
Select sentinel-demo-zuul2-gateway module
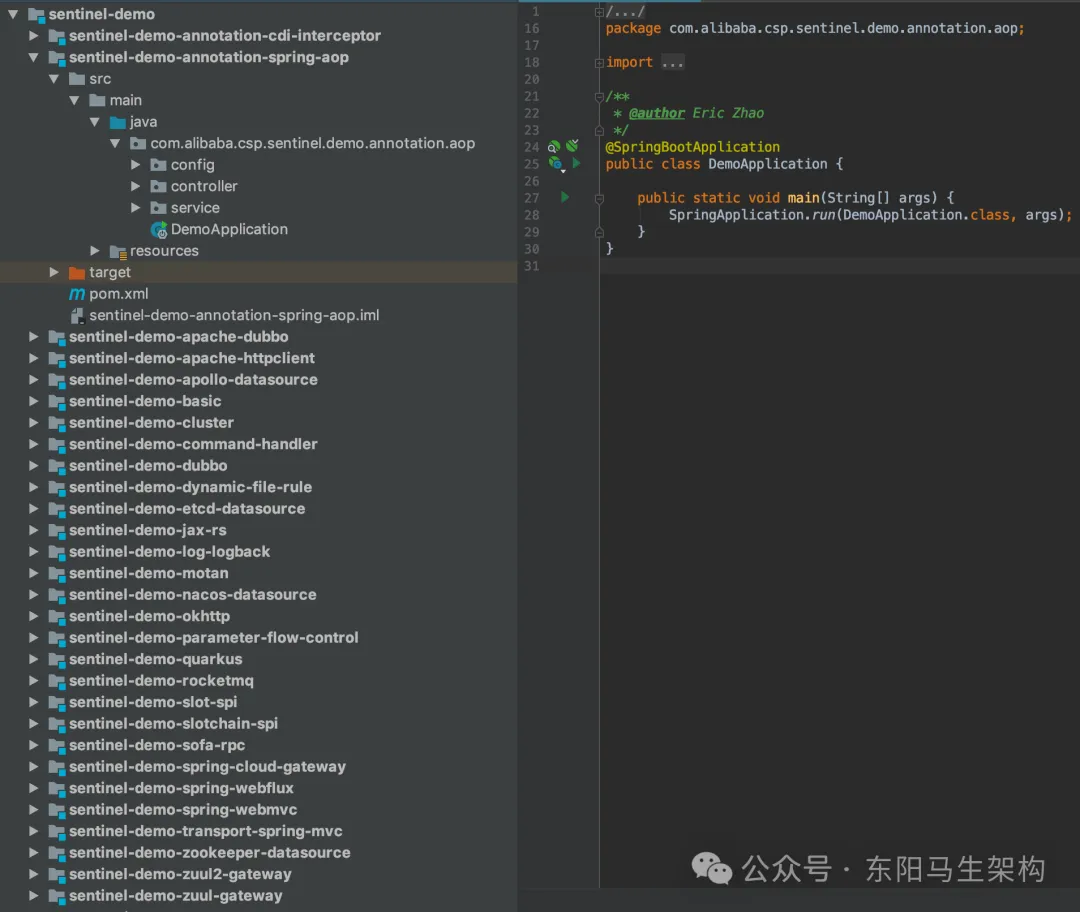tap(180, 874)
